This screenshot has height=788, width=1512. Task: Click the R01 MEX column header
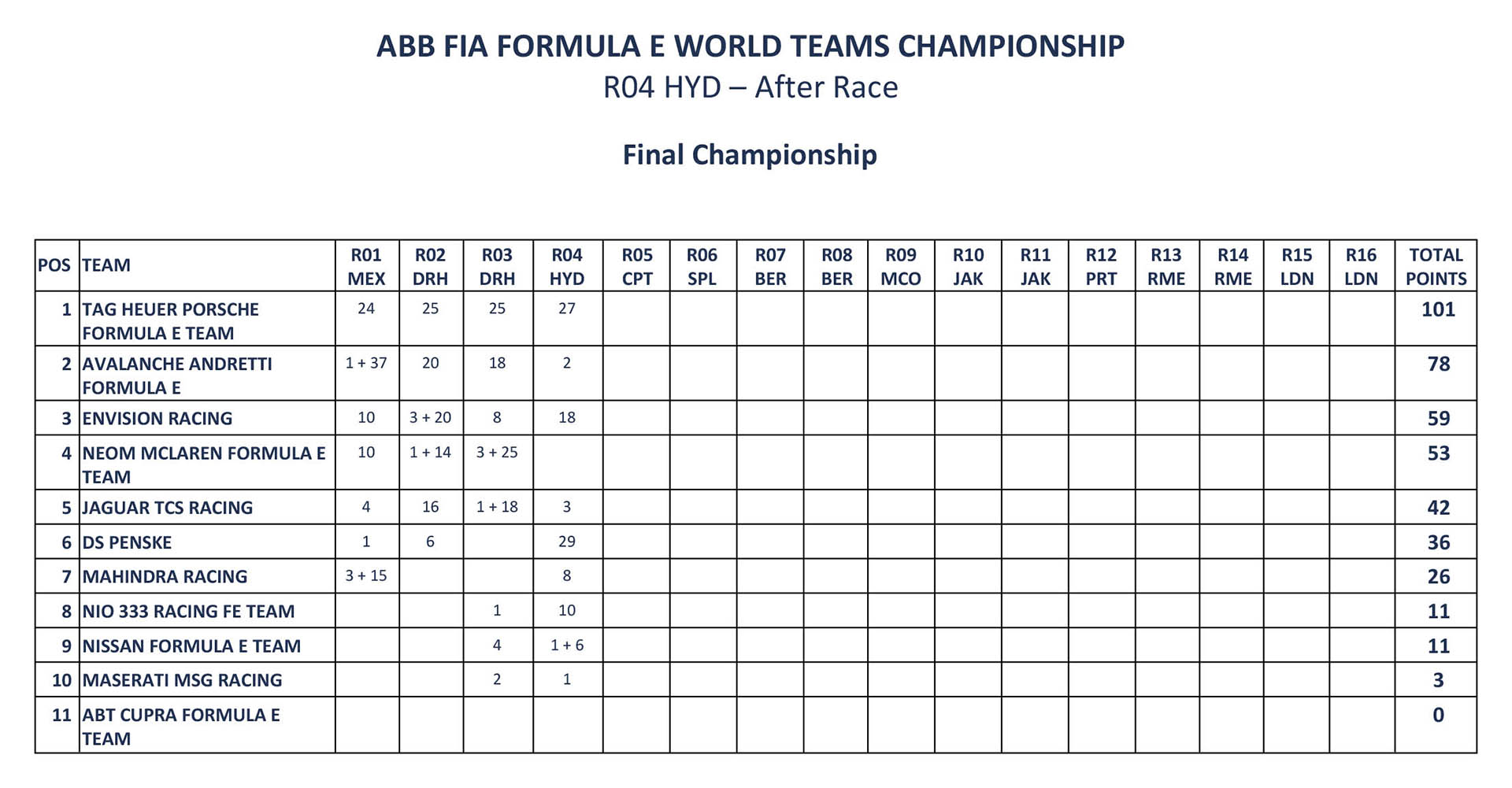pyautogui.click(x=366, y=266)
